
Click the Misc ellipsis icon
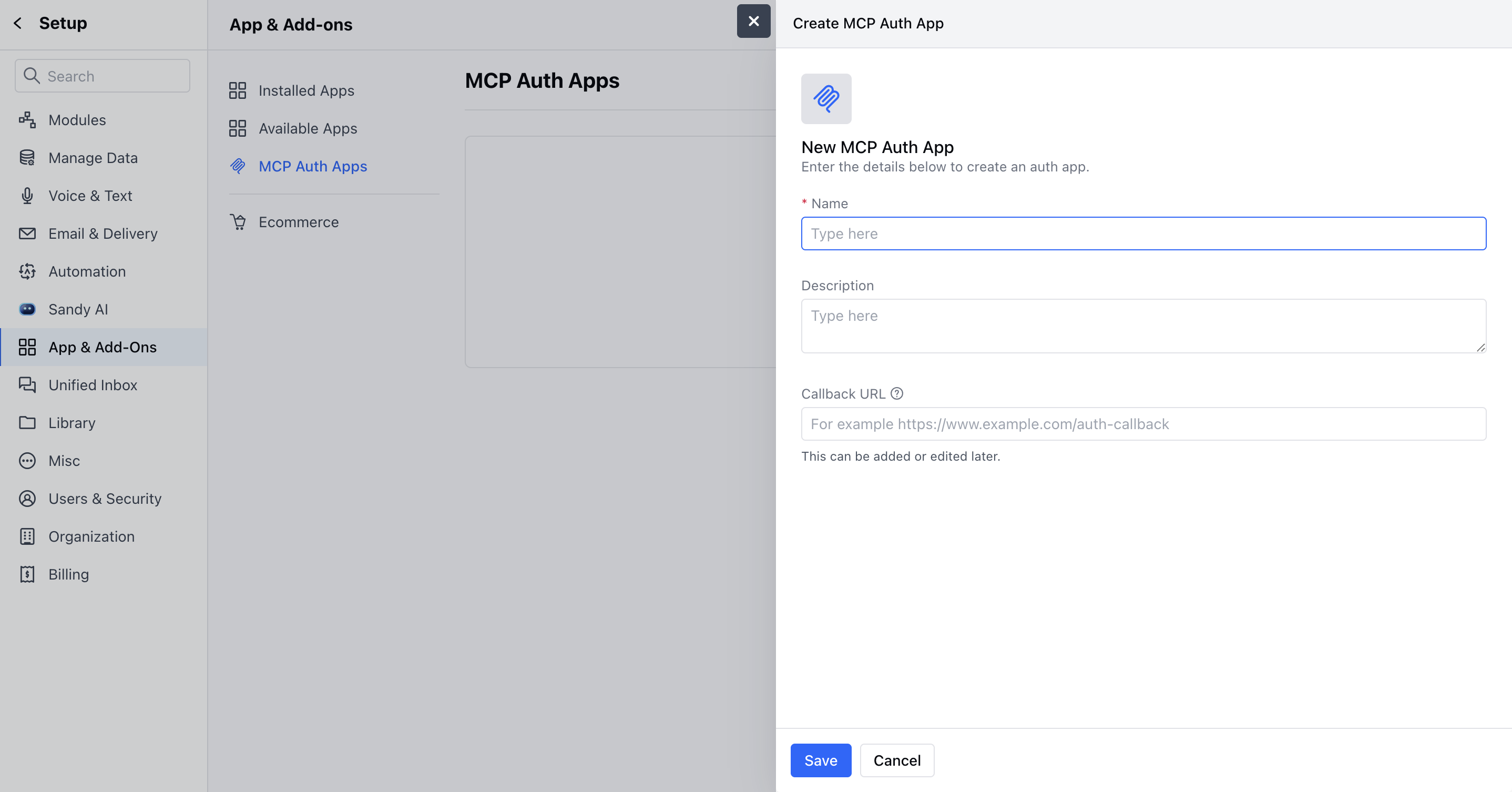(27, 461)
